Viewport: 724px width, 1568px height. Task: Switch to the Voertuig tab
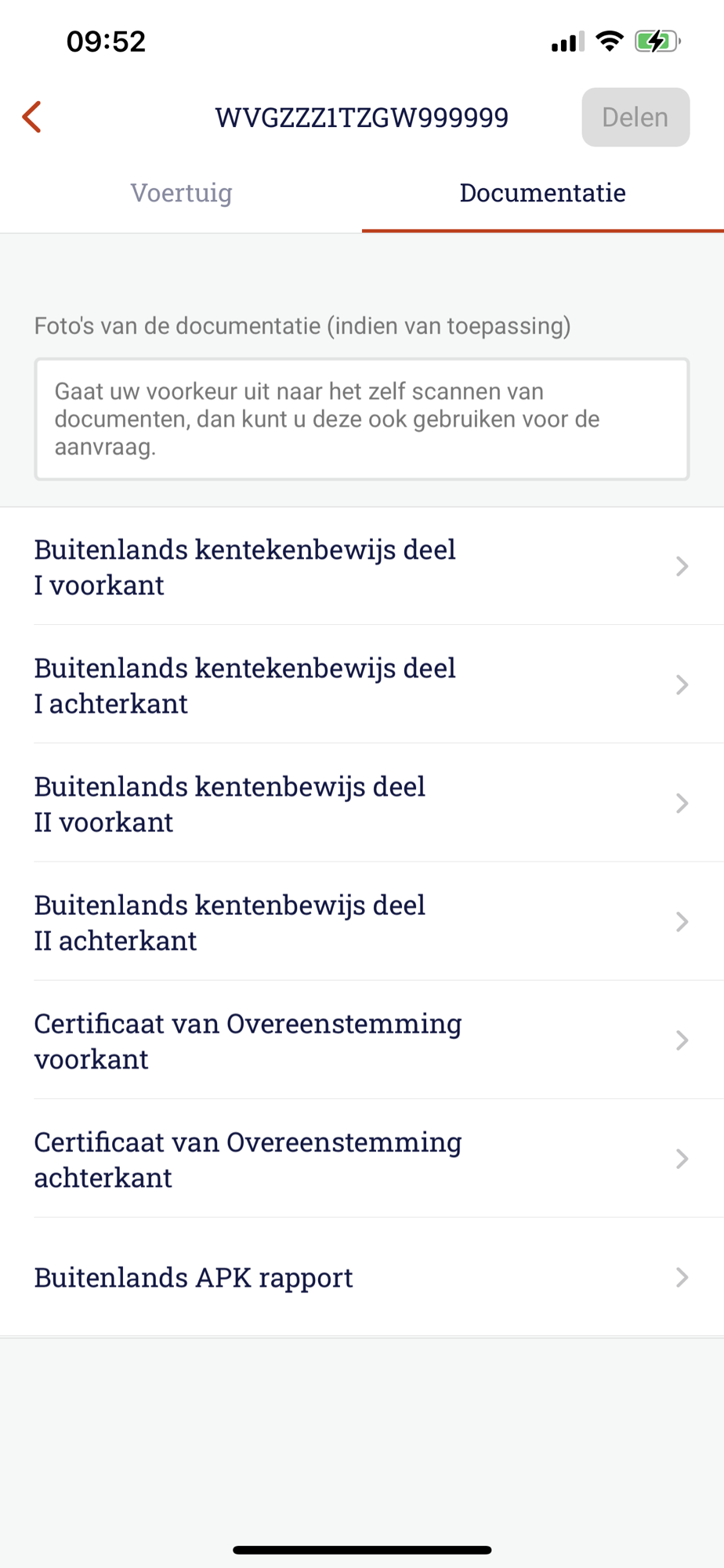(181, 193)
